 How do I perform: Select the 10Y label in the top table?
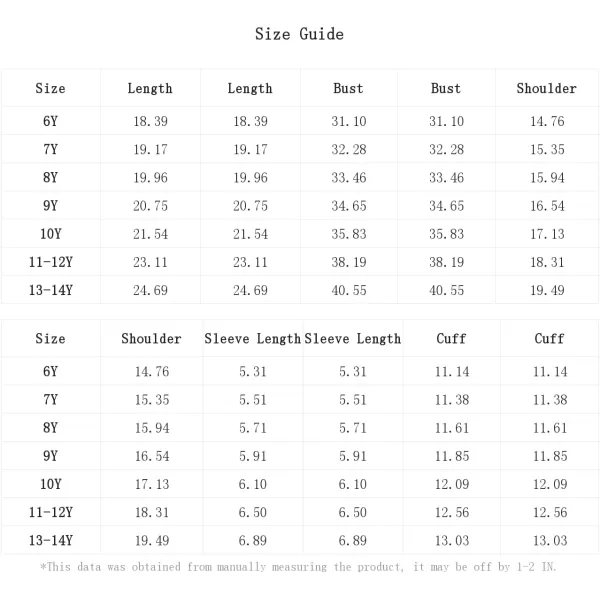click(51, 234)
